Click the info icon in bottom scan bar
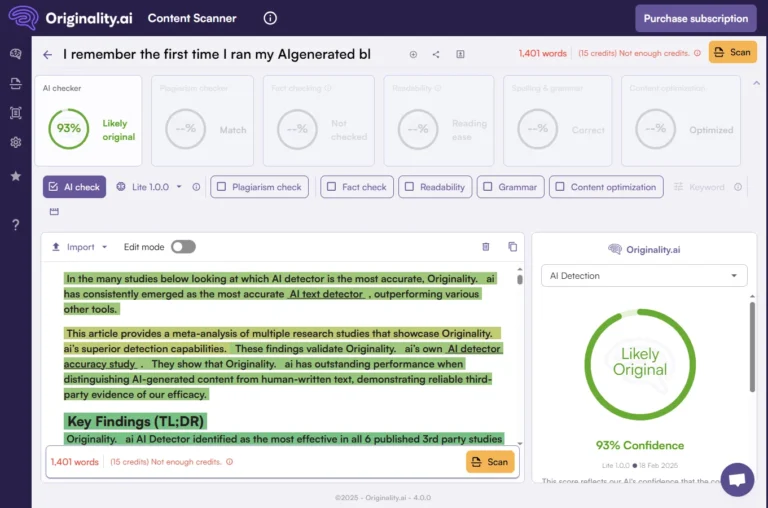The width and height of the screenshot is (768, 508). point(229,461)
